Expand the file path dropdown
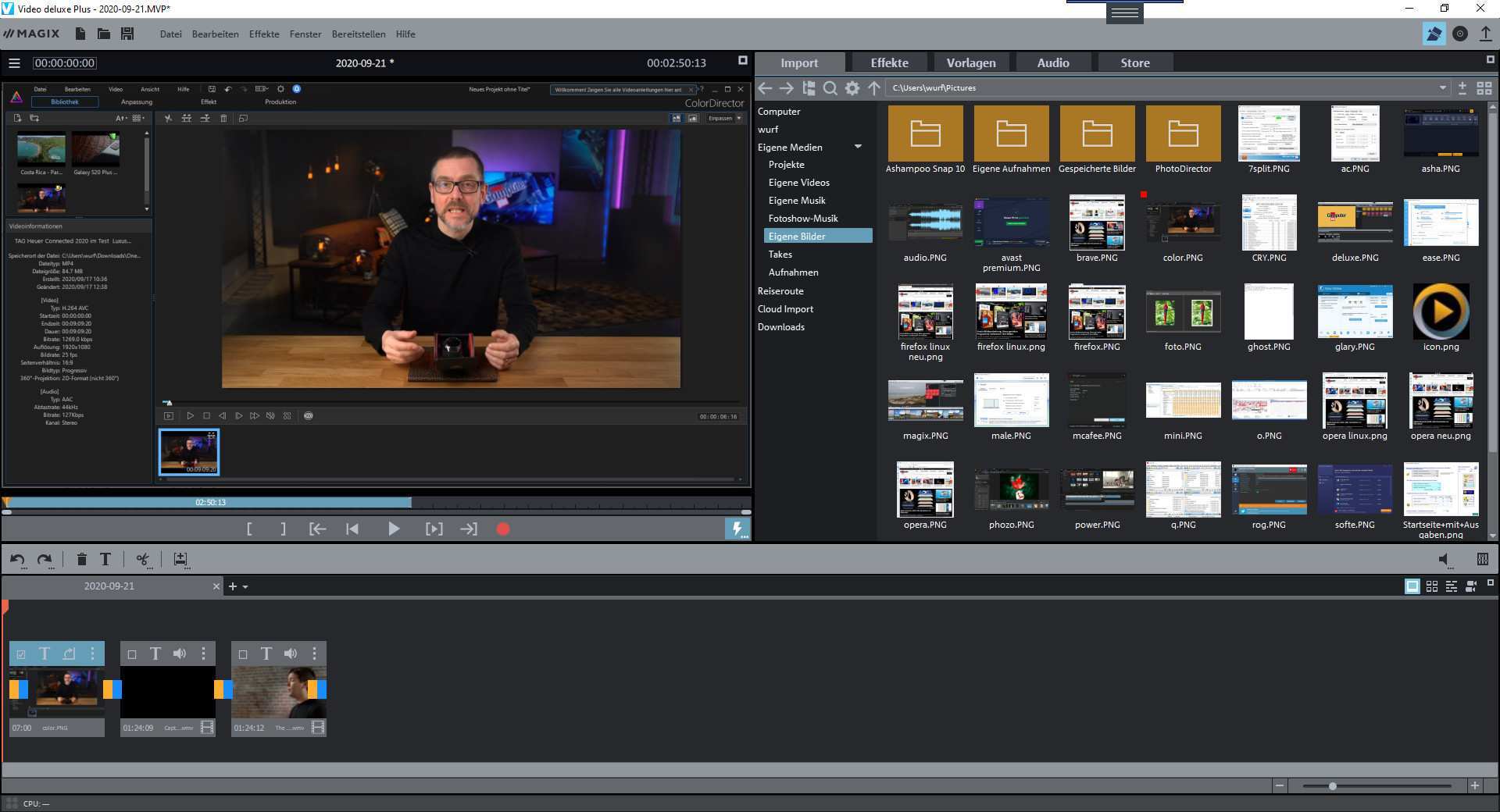 pos(1442,88)
